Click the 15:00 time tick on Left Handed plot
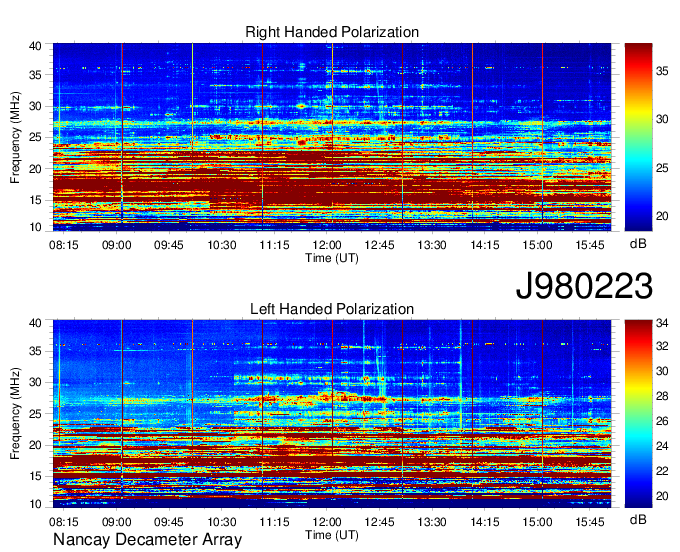Viewport: 680px width, 552px height. [x=537, y=522]
